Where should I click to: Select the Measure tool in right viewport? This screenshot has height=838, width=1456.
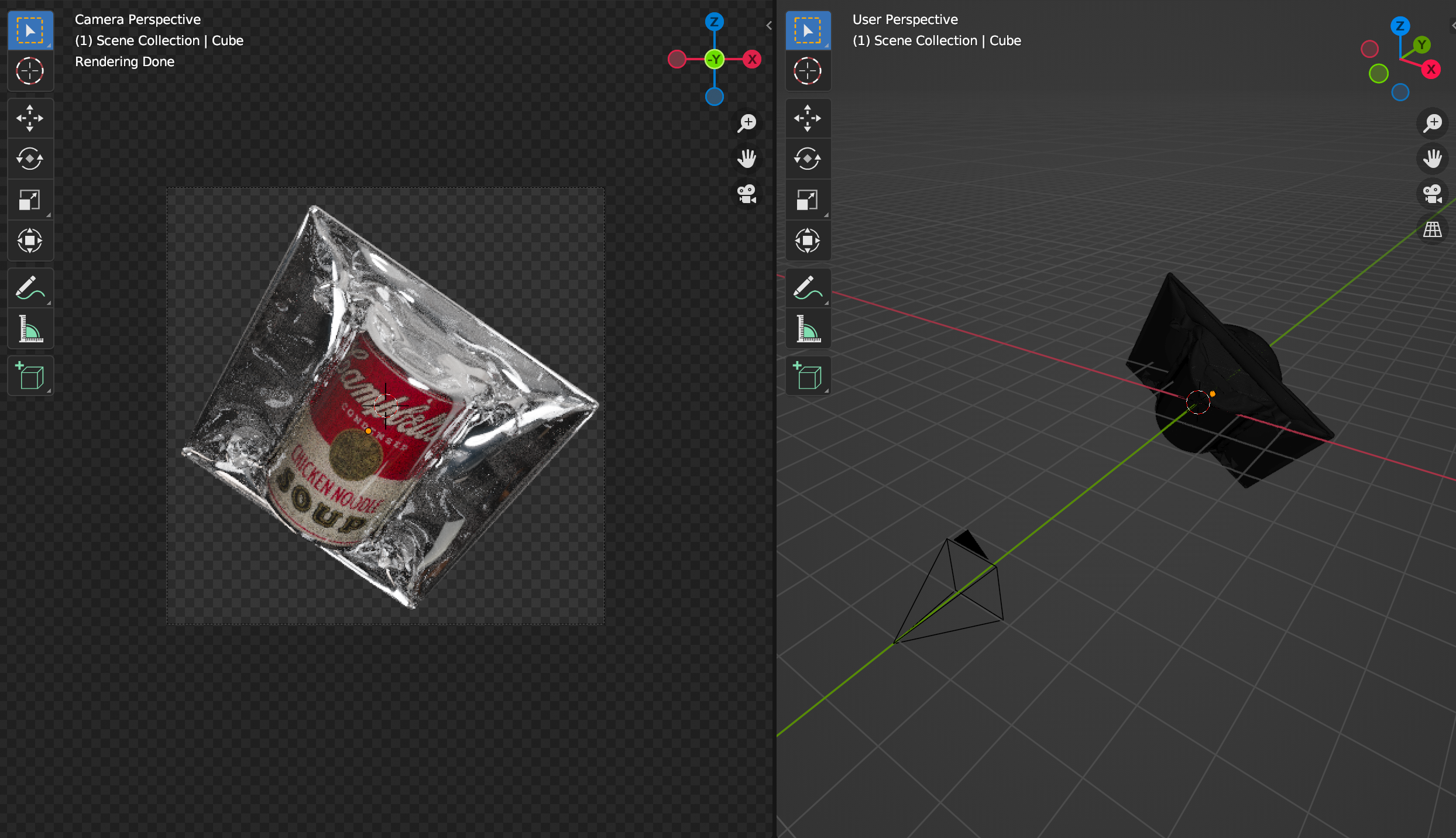[x=808, y=329]
